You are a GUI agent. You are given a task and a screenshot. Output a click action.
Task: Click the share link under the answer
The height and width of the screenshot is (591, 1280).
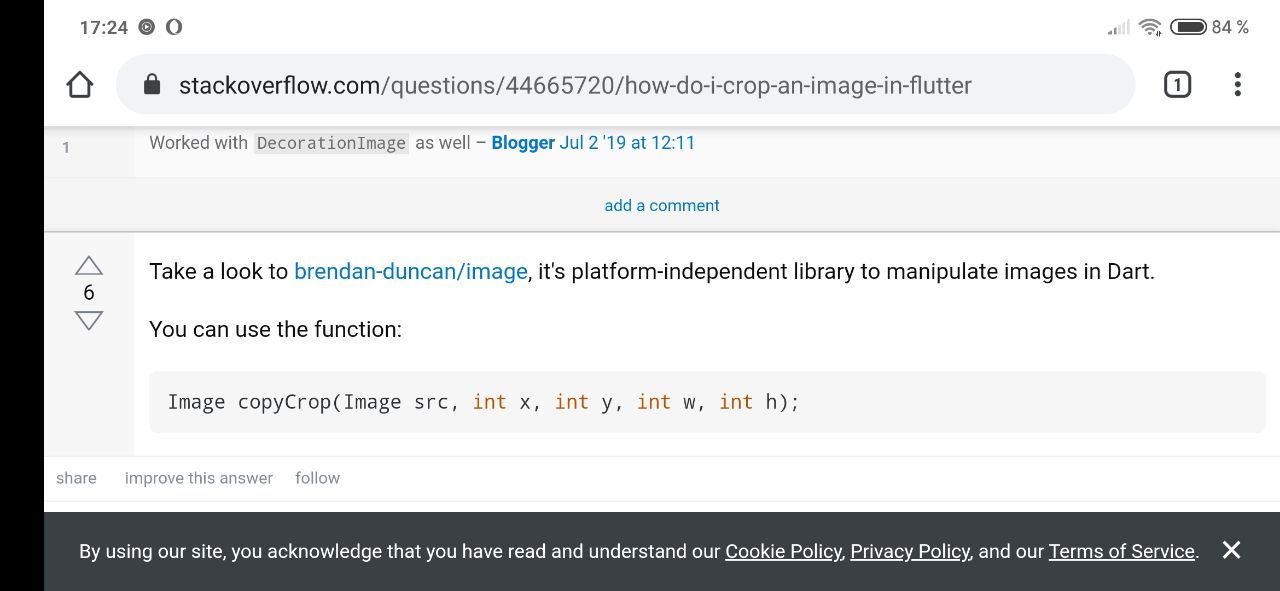point(76,478)
